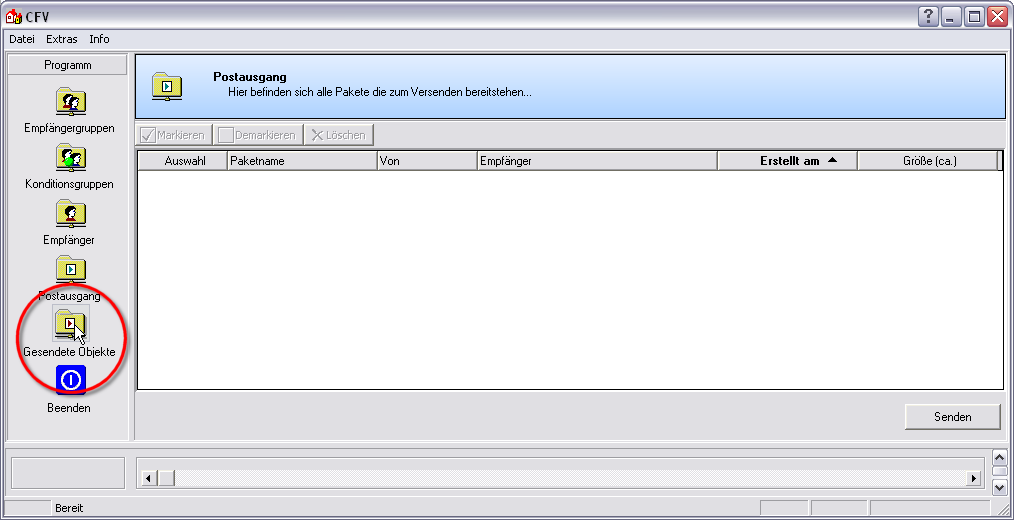Screen dimensions: 1014x520
Task: Click the Programm panel header button
Action: (68, 65)
